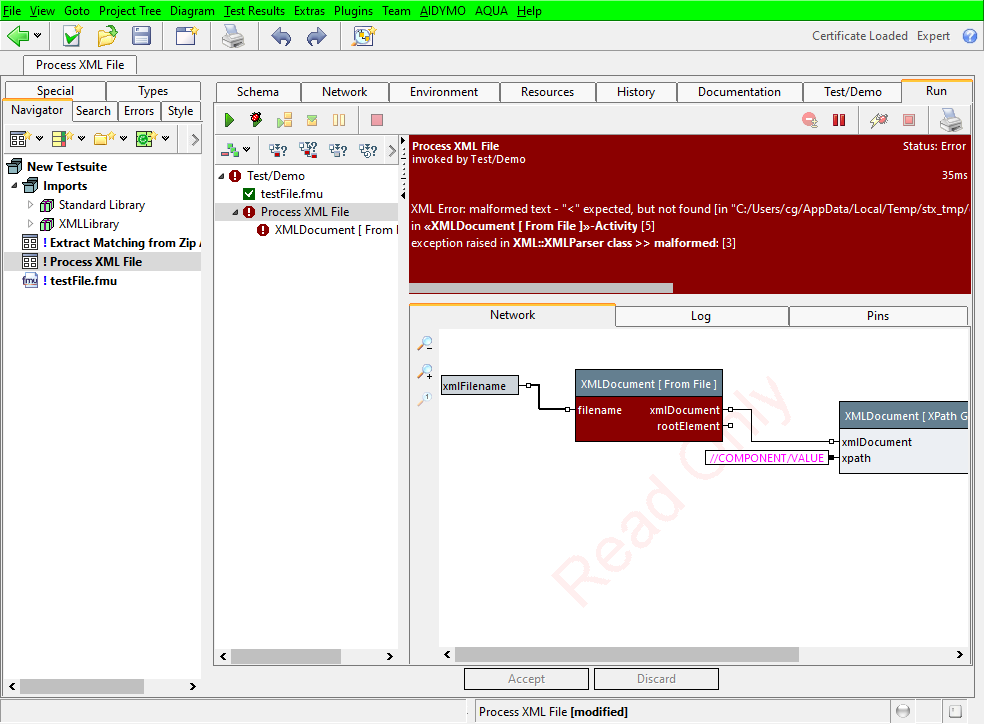Click the error message horizontal scrollbar
The height and width of the screenshot is (724, 984).
coord(541,288)
